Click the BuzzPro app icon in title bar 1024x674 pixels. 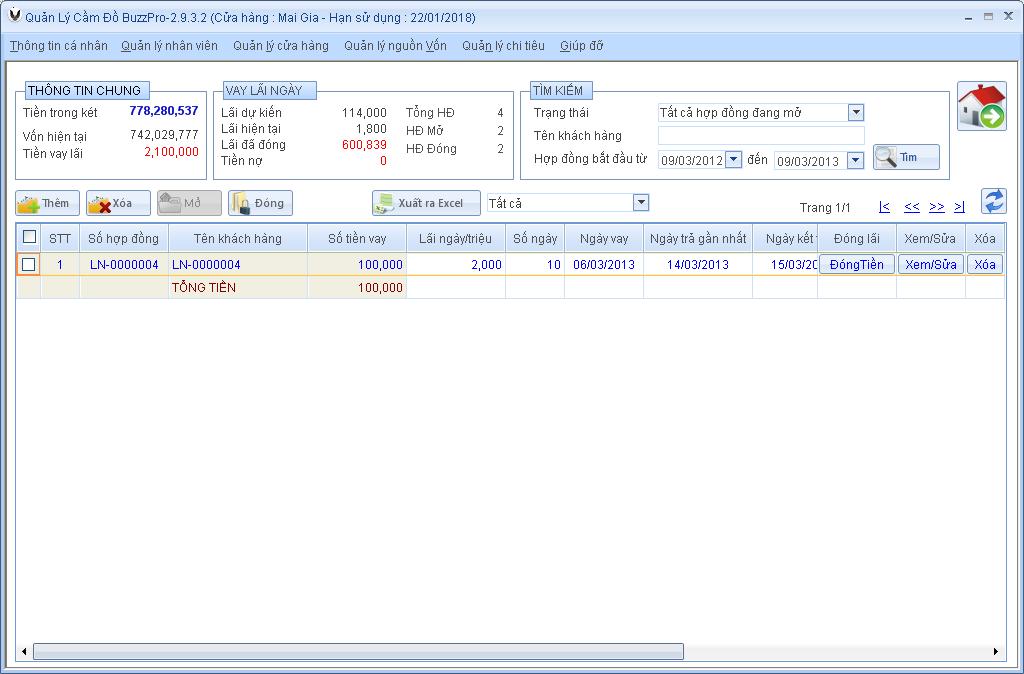pyautogui.click(x=14, y=16)
